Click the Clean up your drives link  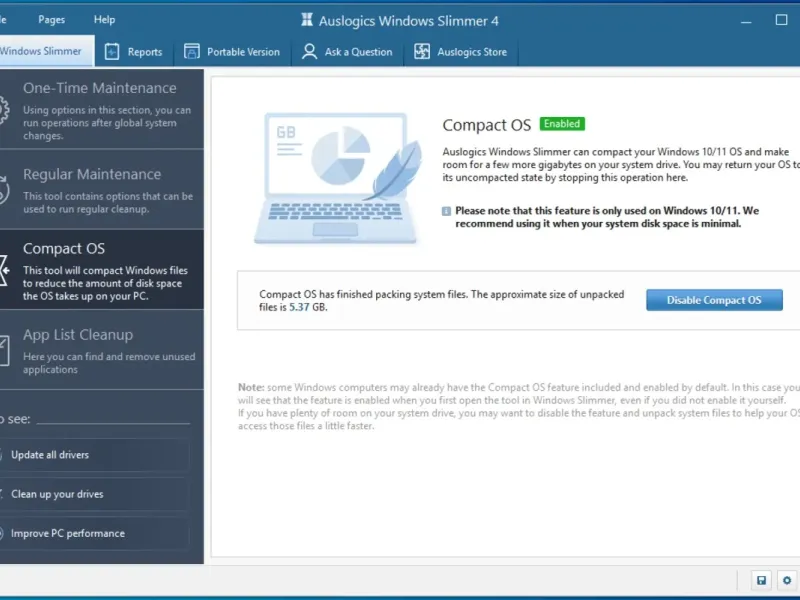pos(94,494)
